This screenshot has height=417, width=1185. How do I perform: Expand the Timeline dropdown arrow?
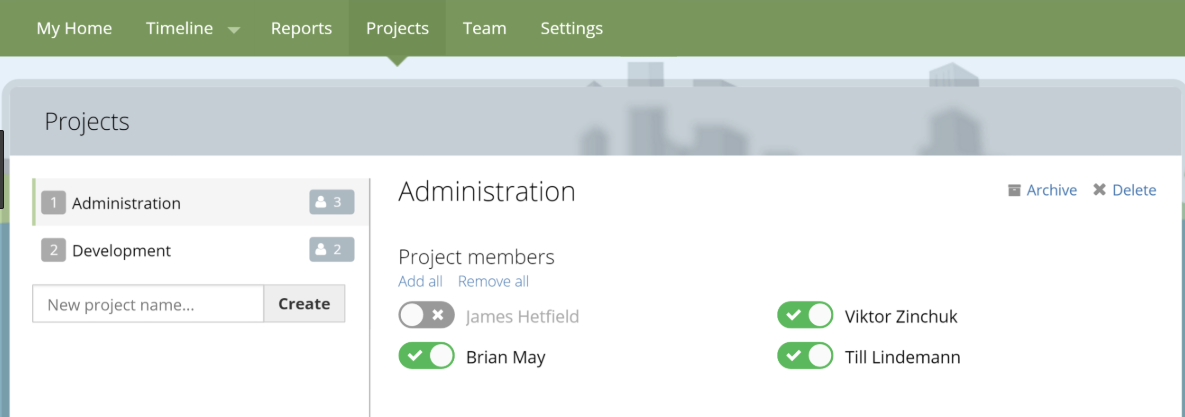point(234,30)
